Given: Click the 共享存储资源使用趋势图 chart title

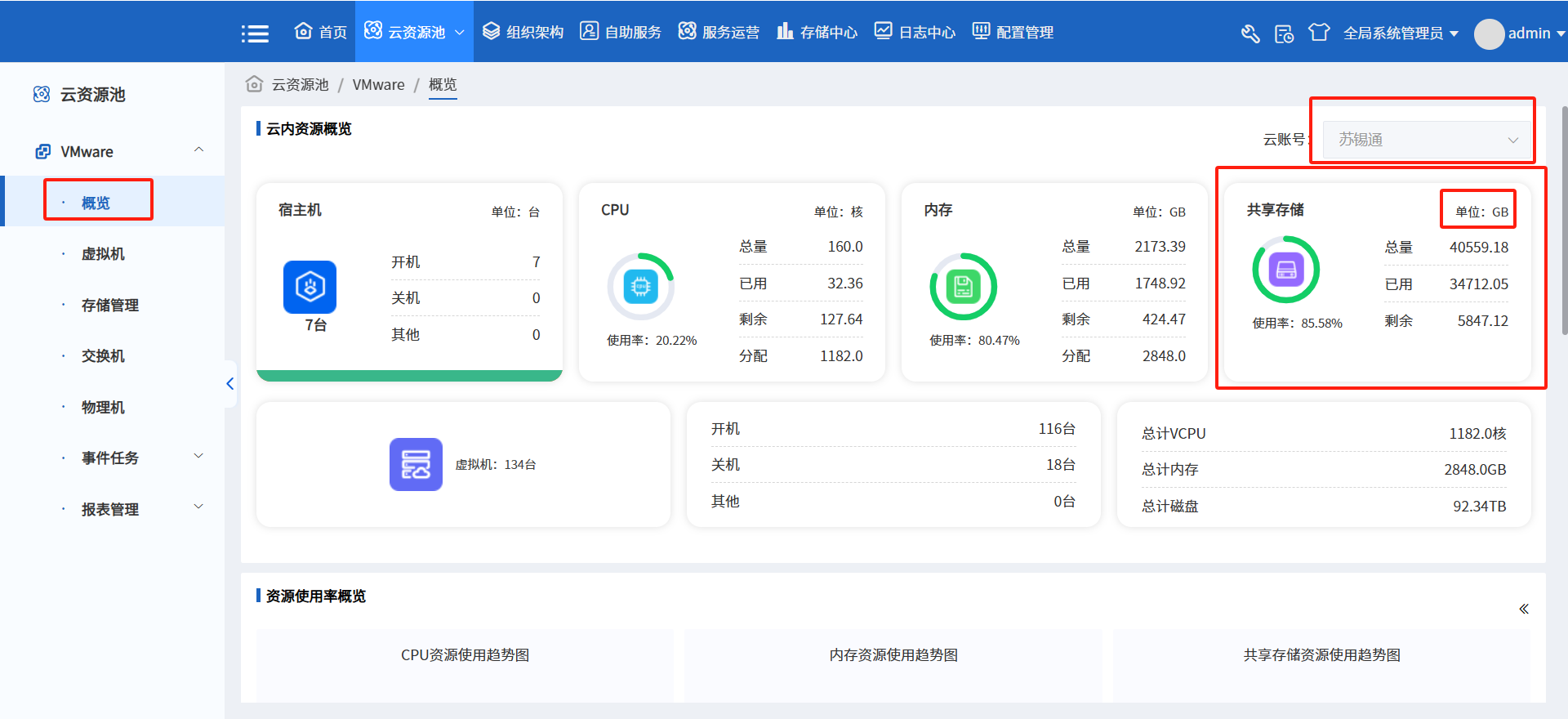Looking at the screenshot, I should click(1322, 654).
